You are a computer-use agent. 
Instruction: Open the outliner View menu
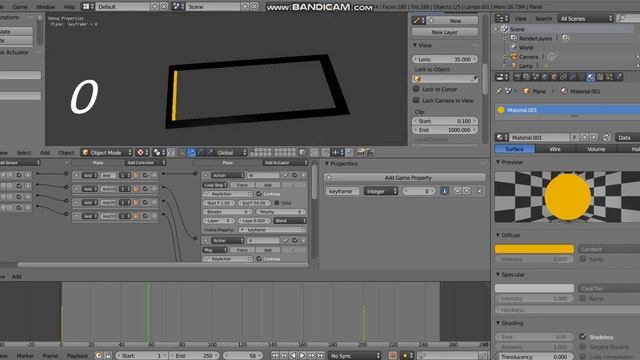pyautogui.click(x=520, y=19)
